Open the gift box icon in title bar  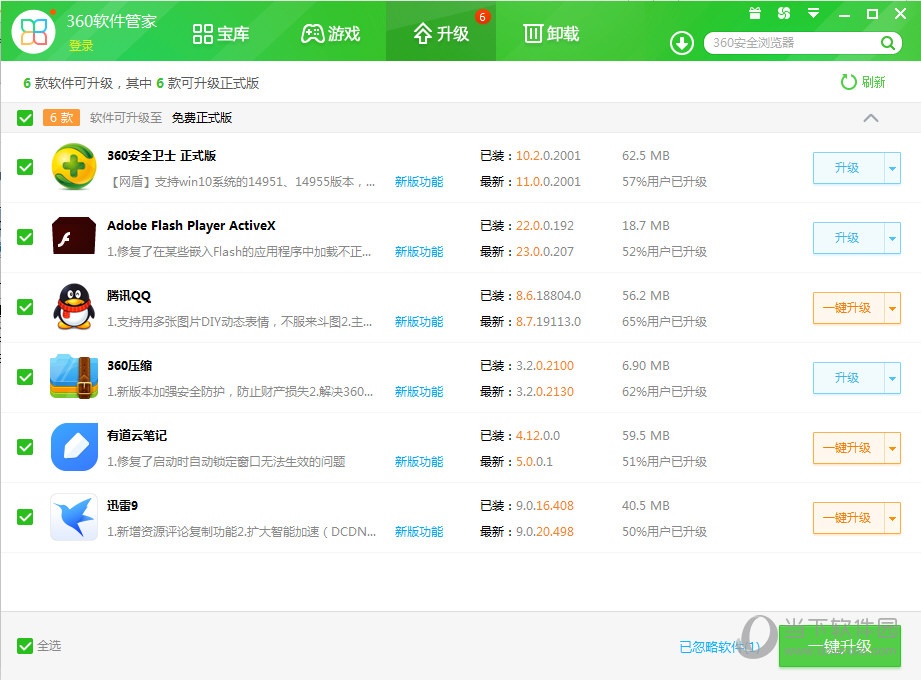pyautogui.click(x=754, y=13)
